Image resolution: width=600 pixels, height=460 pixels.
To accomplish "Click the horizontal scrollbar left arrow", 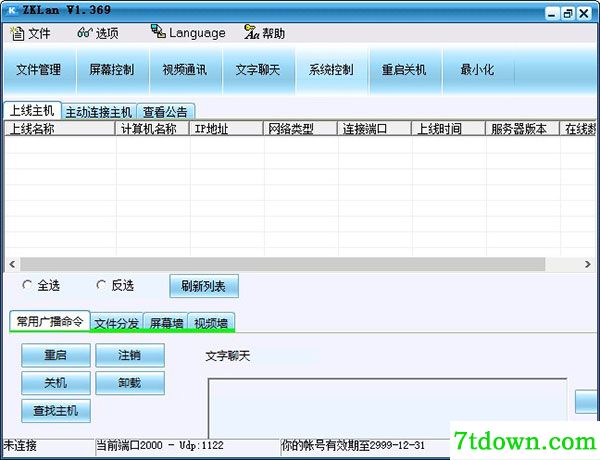I will pos(12,264).
